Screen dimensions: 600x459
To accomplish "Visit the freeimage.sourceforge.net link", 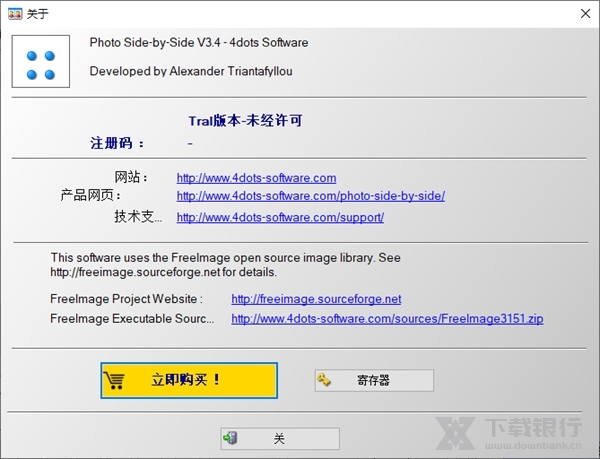I will coord(316,299).
